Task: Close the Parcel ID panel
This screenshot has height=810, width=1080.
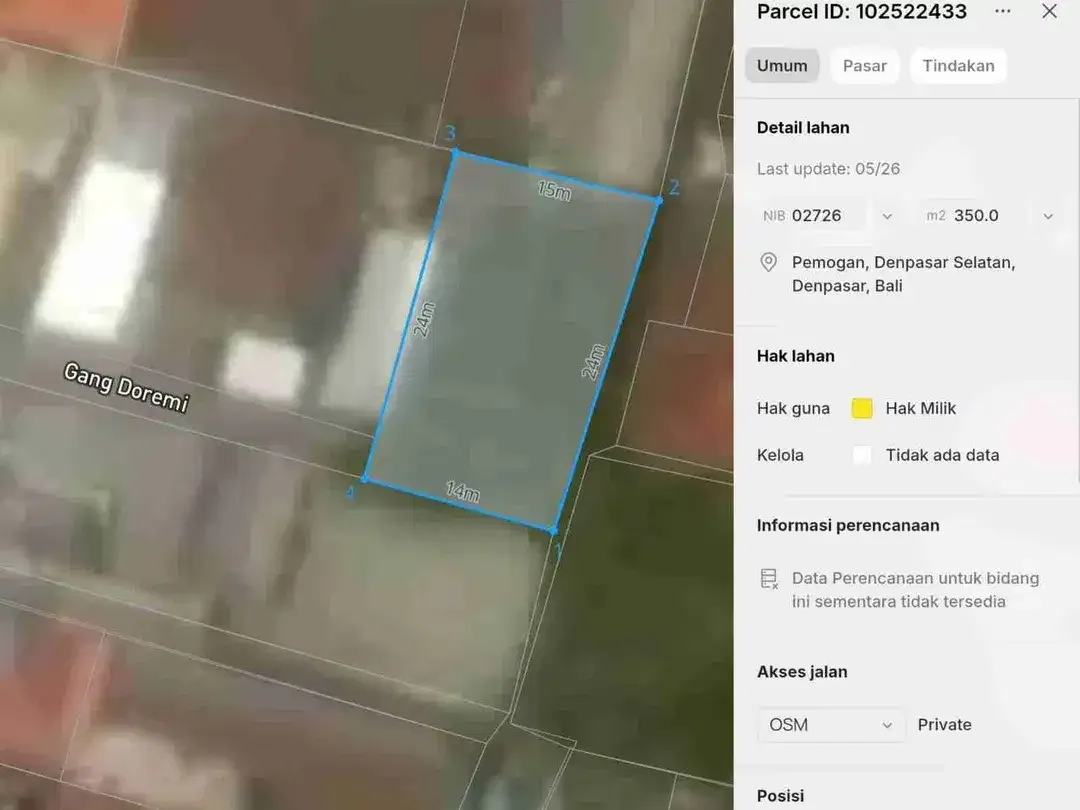Action: click(1049, 11)
